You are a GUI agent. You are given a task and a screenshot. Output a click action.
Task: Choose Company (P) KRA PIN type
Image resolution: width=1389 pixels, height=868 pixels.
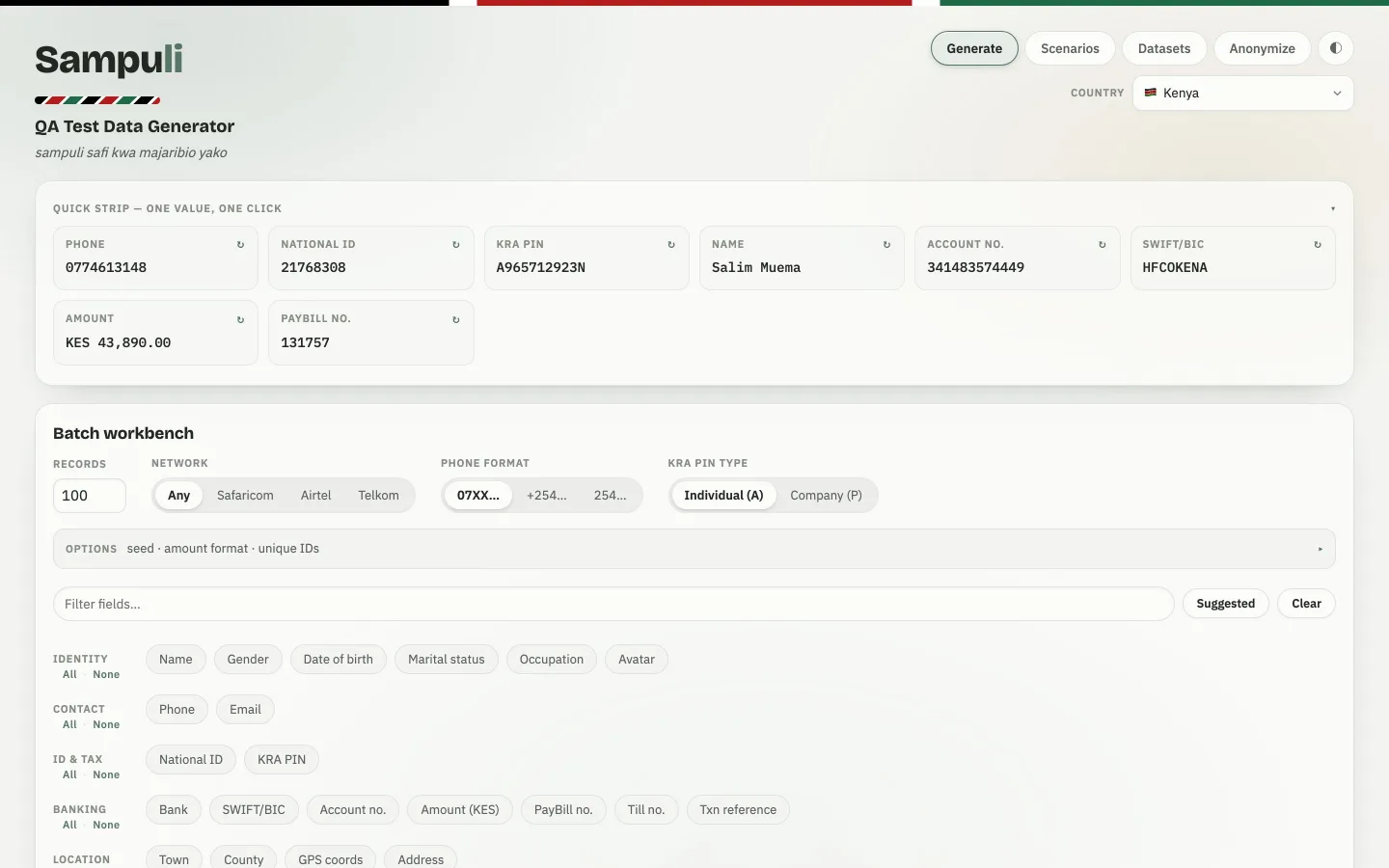(826, 496)
